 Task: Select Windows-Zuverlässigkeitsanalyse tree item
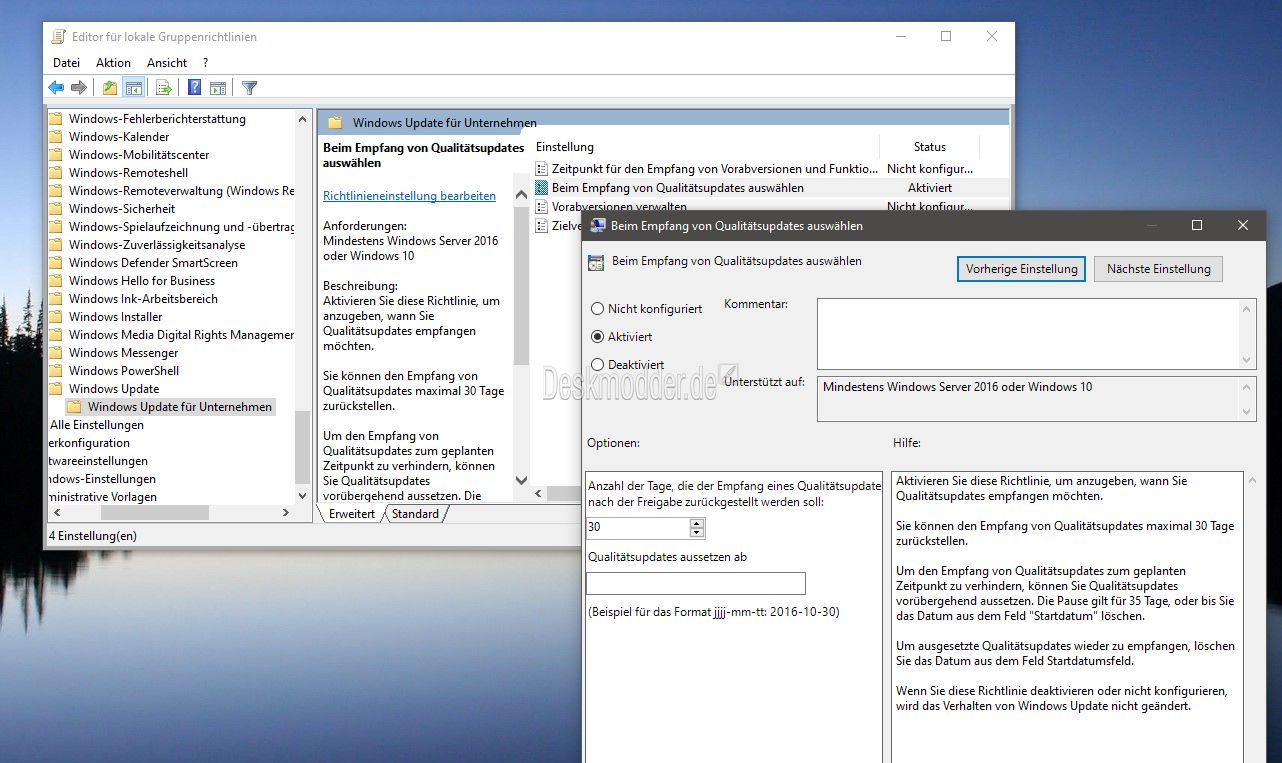pyautogui.click(x=157, y=245)
